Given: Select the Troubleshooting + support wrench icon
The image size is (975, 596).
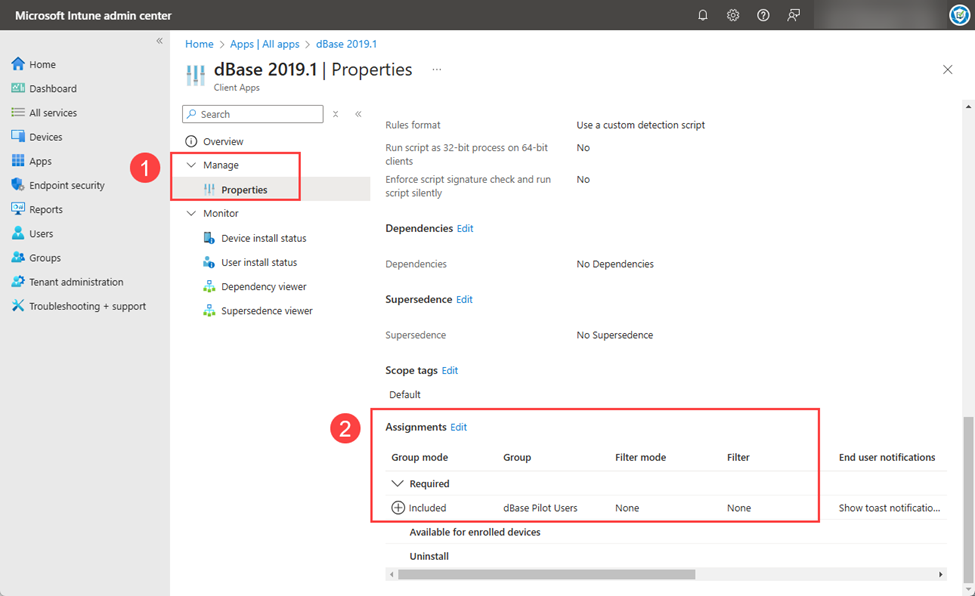Looking at the screenshot, I should pyautogui.click(x=18, y=305).
